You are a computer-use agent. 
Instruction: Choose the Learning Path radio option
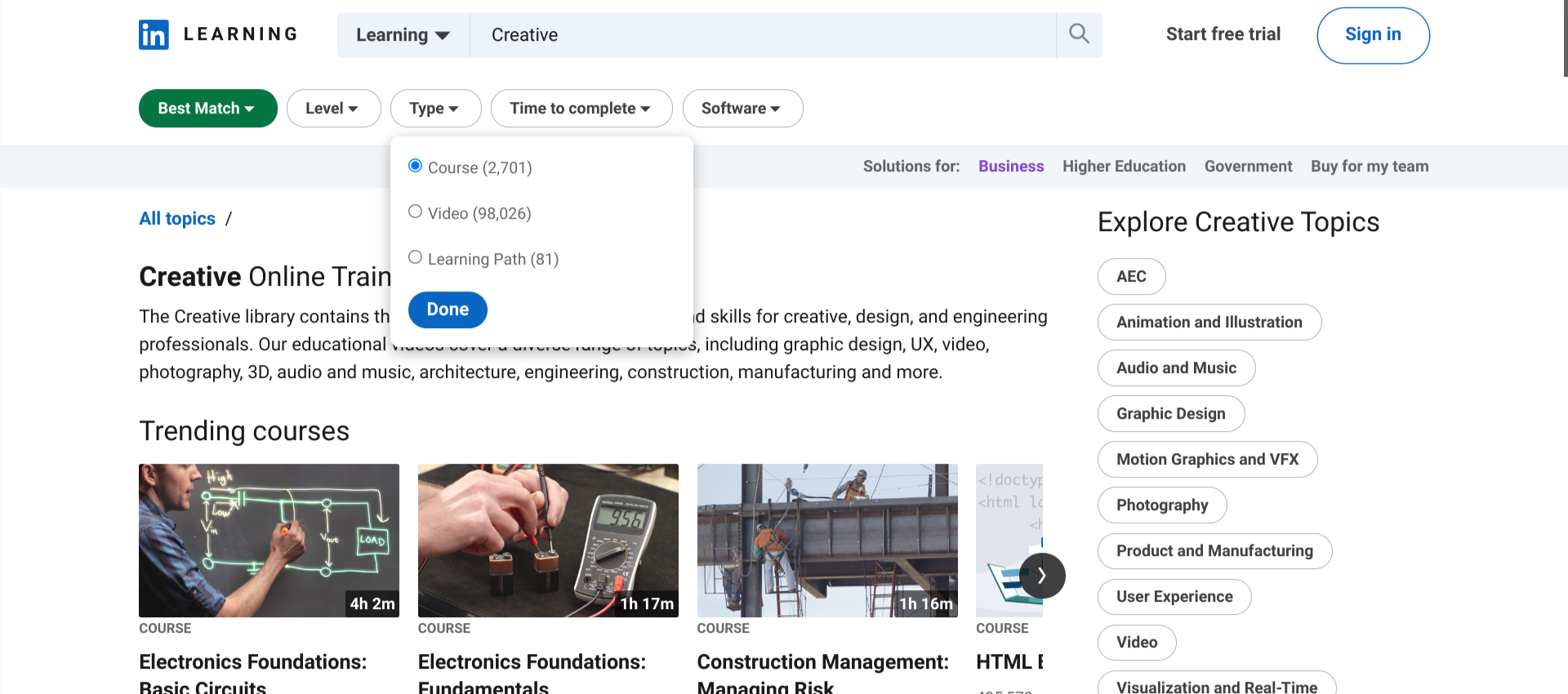tap(415, 258)
